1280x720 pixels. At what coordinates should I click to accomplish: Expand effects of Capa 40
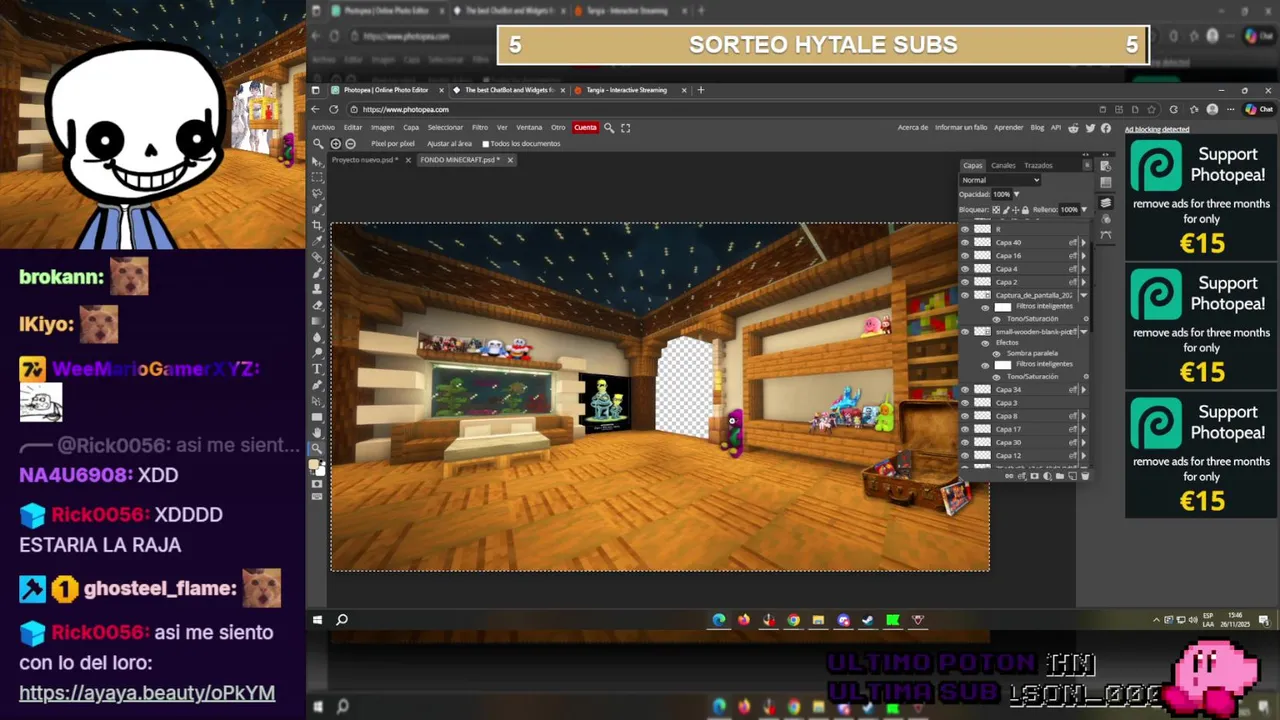tap(1084, 242)
